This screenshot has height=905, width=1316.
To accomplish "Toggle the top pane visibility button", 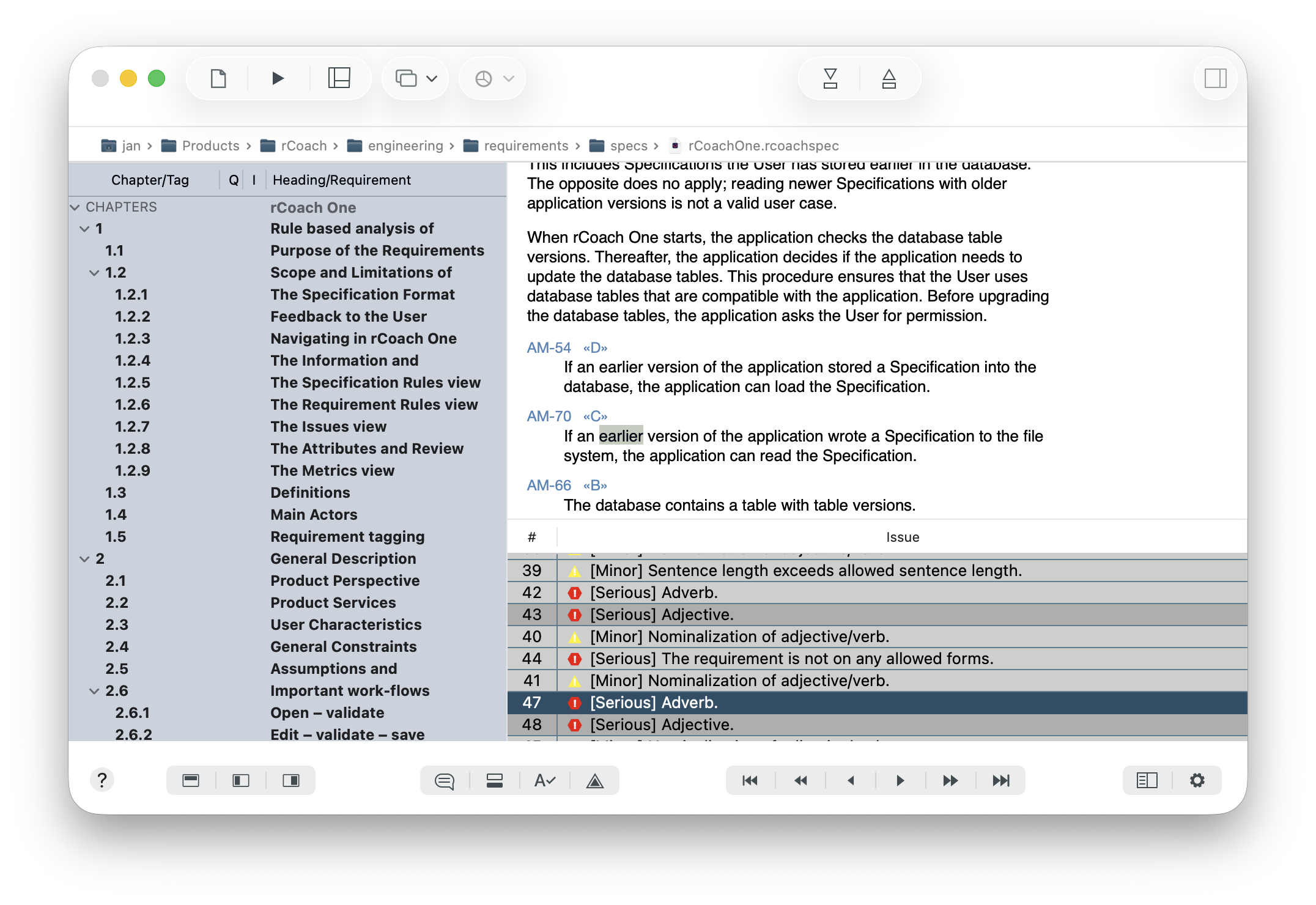I will (191, 781).
